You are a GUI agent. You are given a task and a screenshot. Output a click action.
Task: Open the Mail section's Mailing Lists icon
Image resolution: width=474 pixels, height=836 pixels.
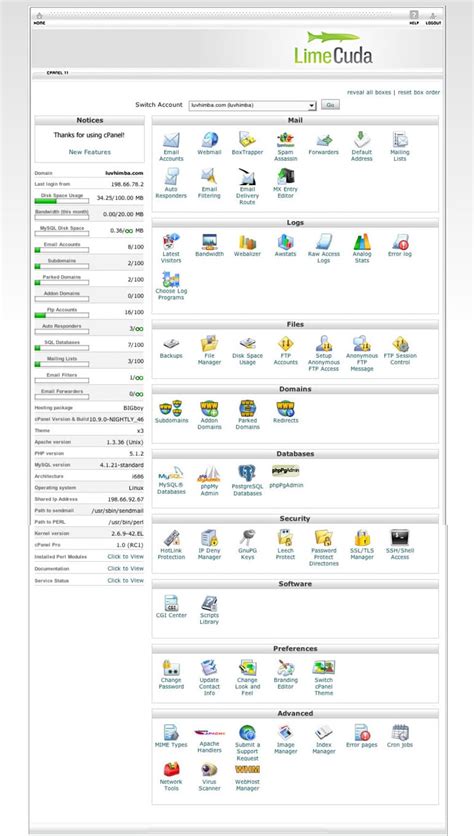click(x=399, y=147)
